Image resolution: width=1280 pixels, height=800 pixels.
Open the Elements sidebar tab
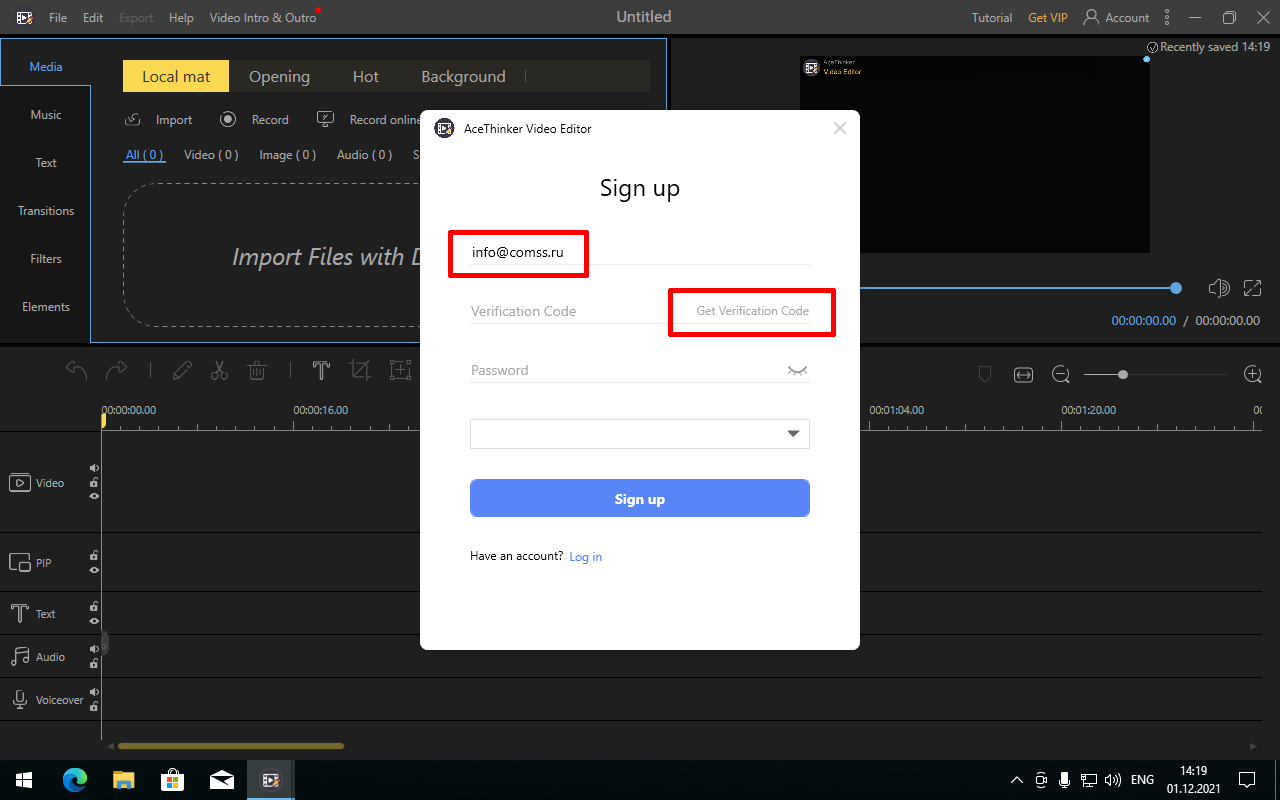click(46, 307)
